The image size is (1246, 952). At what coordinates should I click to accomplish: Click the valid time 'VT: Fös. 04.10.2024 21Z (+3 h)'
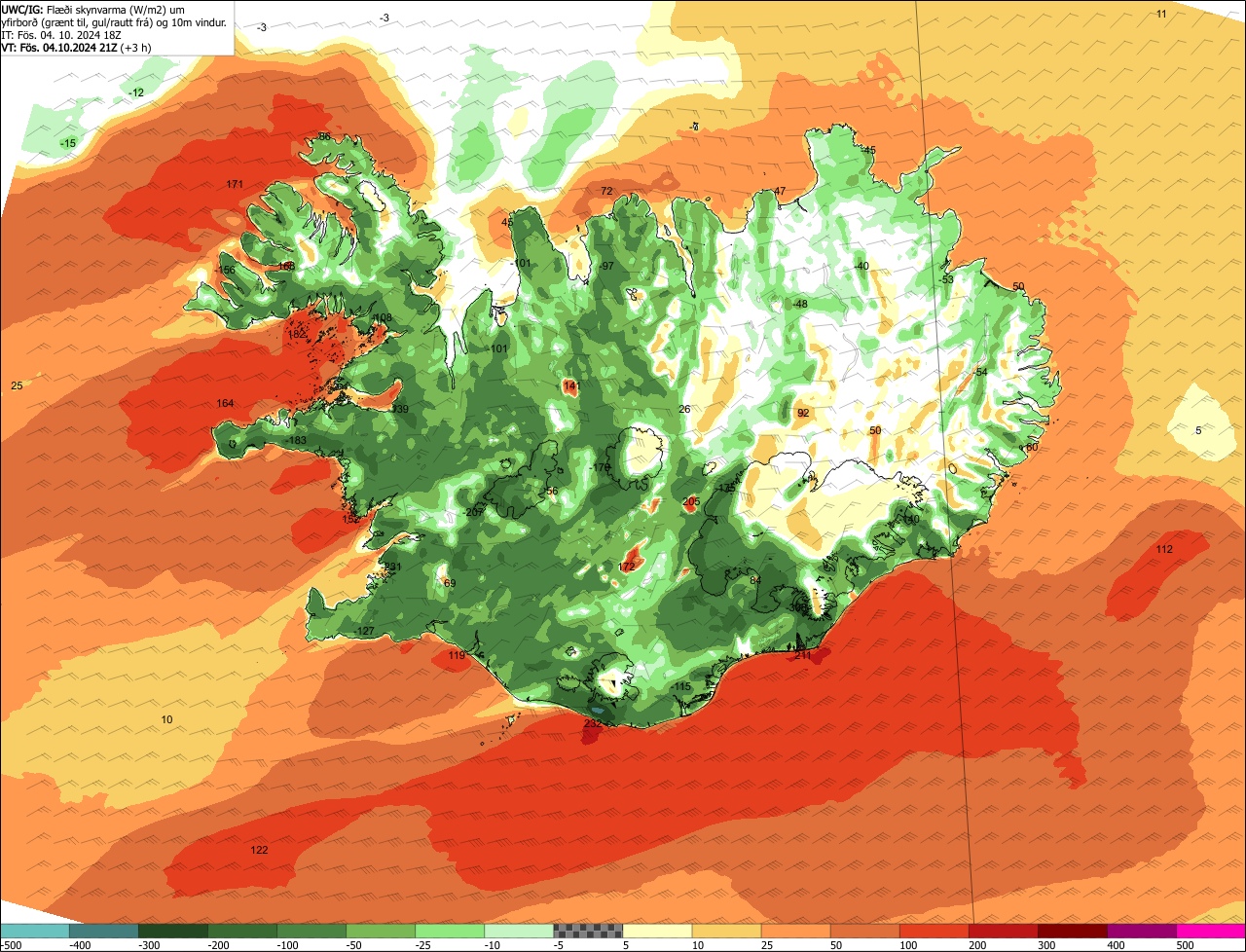pyautogui.click(x=77, y=48)
